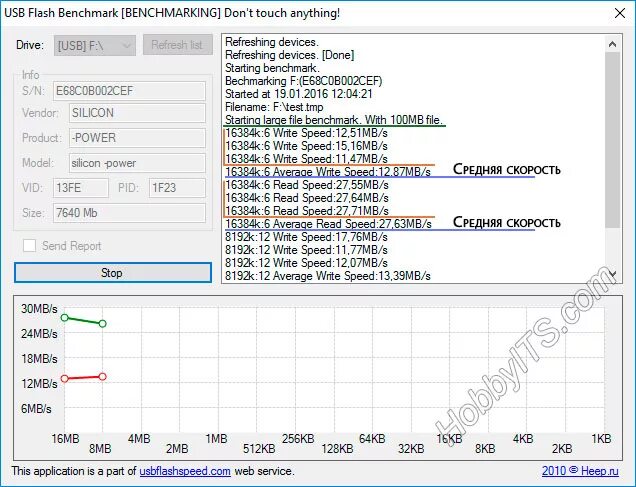
Task: Click the red write-speed point at 16MB
Action: coord(64,379)
